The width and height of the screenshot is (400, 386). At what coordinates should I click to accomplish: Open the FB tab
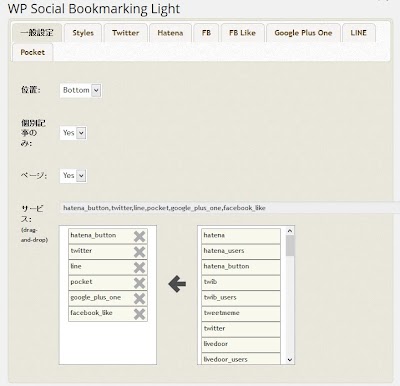[x=206, y=33]
